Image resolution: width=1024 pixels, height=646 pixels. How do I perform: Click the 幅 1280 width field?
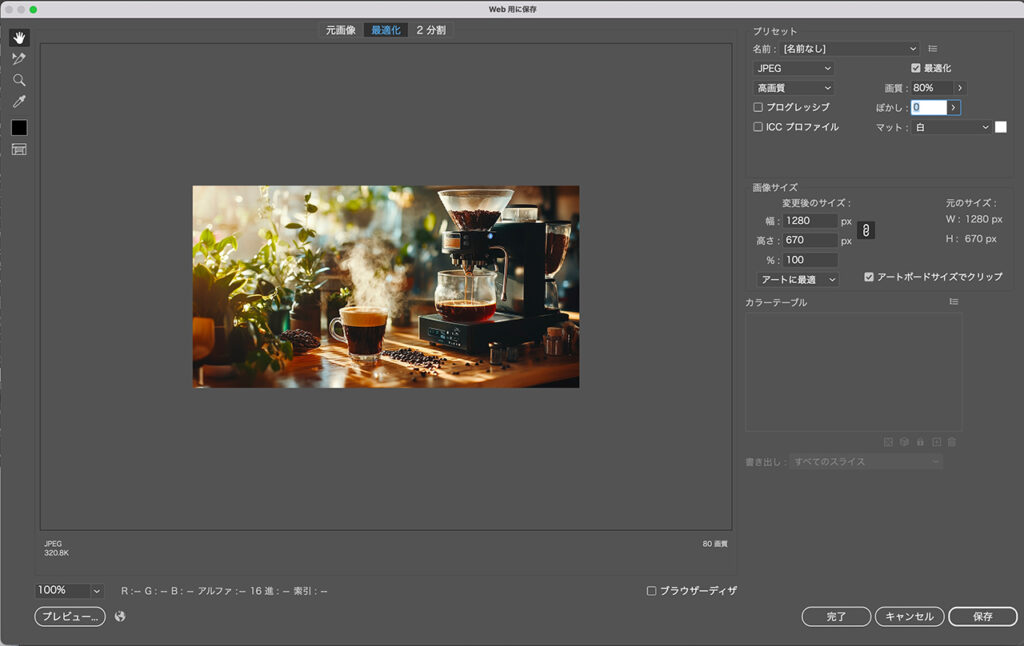point(810,221)
